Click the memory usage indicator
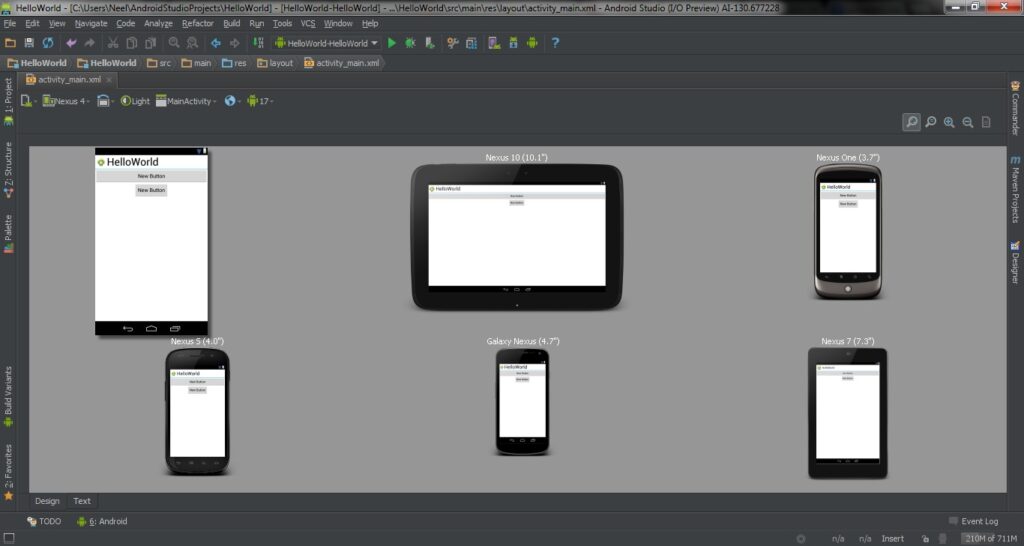 point(989,539)
